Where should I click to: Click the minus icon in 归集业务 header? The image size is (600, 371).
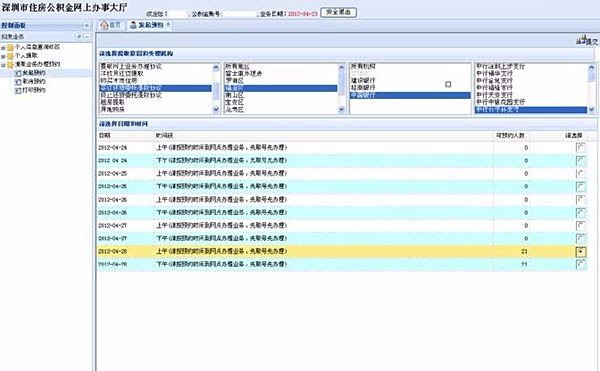point(87,37)
